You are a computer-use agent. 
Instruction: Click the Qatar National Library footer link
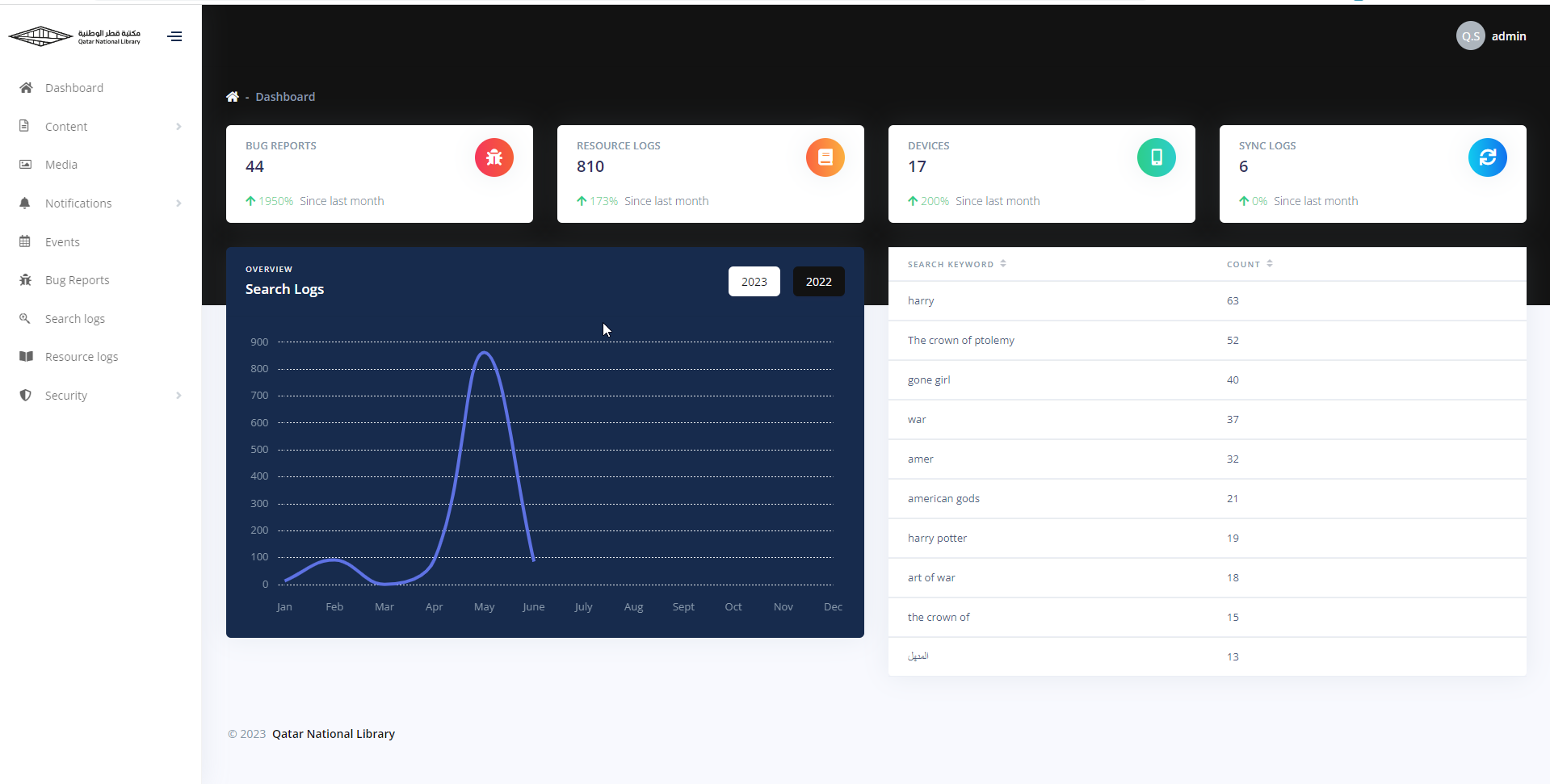(333, 734)
